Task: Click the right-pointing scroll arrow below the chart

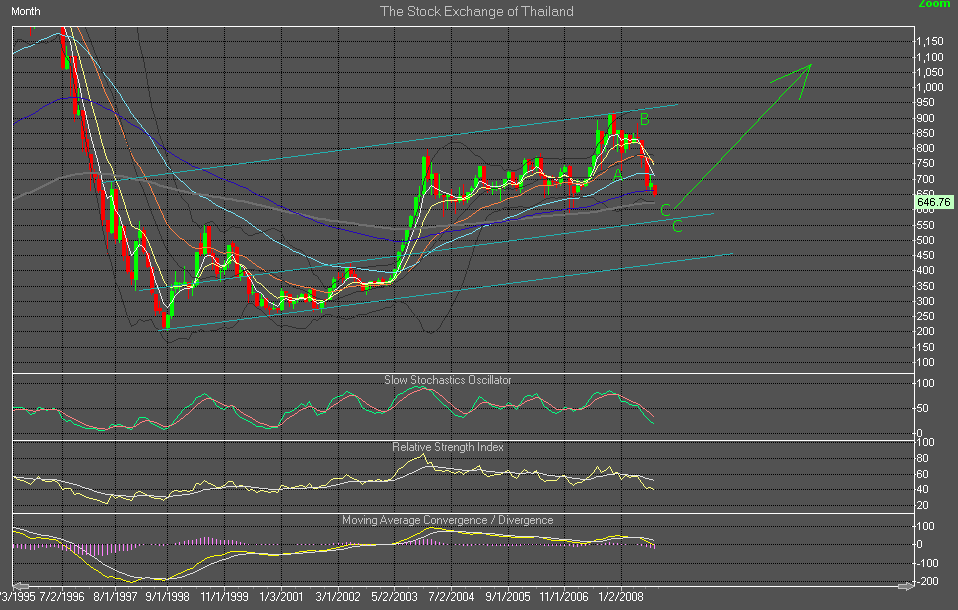Action: [x=907, y=586]
